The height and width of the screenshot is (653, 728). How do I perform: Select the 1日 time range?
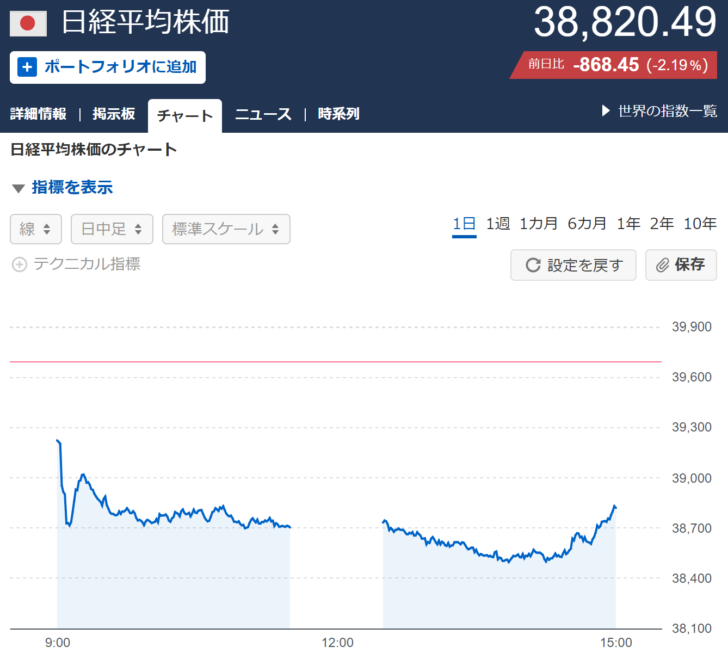(464, 224)
